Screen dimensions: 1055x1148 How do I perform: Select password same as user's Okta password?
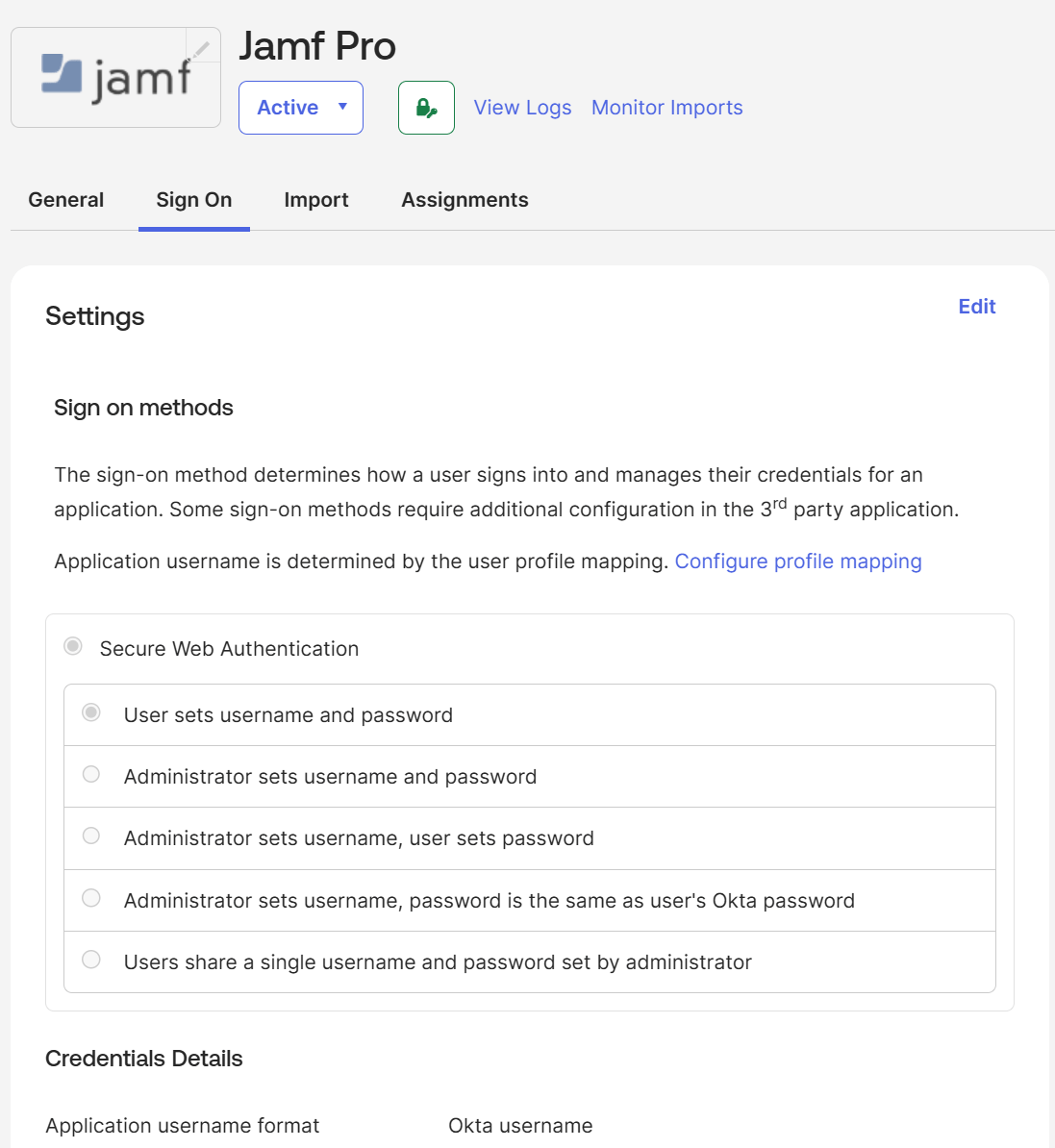[x=91, y=898]
